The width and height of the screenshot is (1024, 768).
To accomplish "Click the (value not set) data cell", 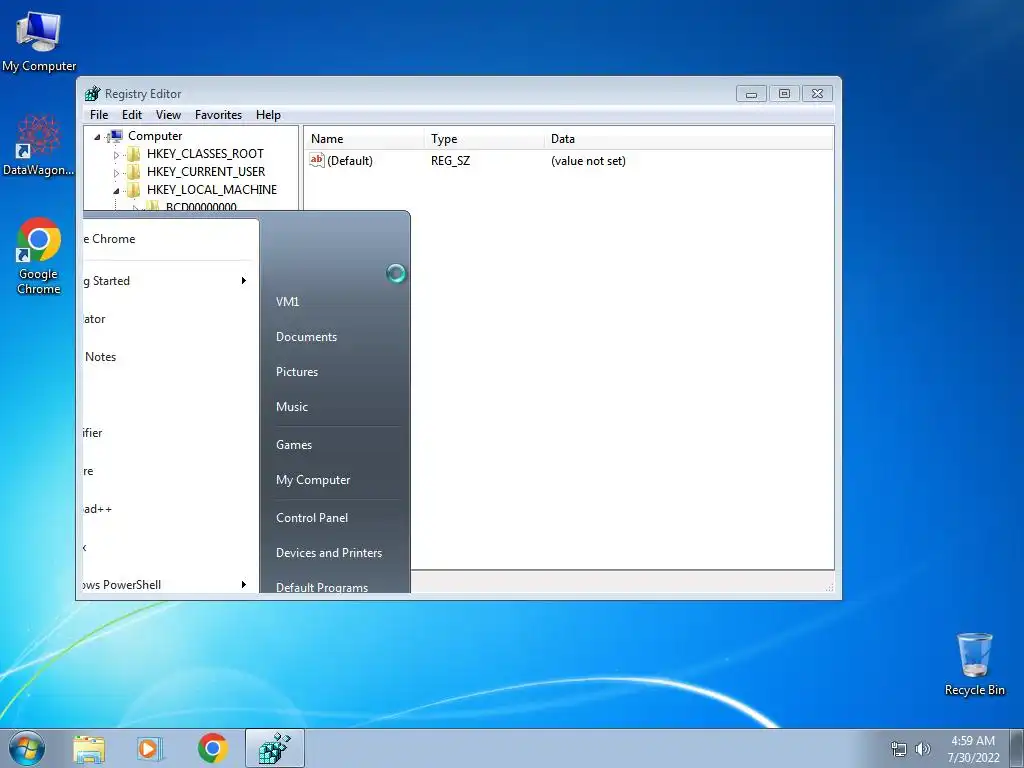I will [x=588, y=161].
